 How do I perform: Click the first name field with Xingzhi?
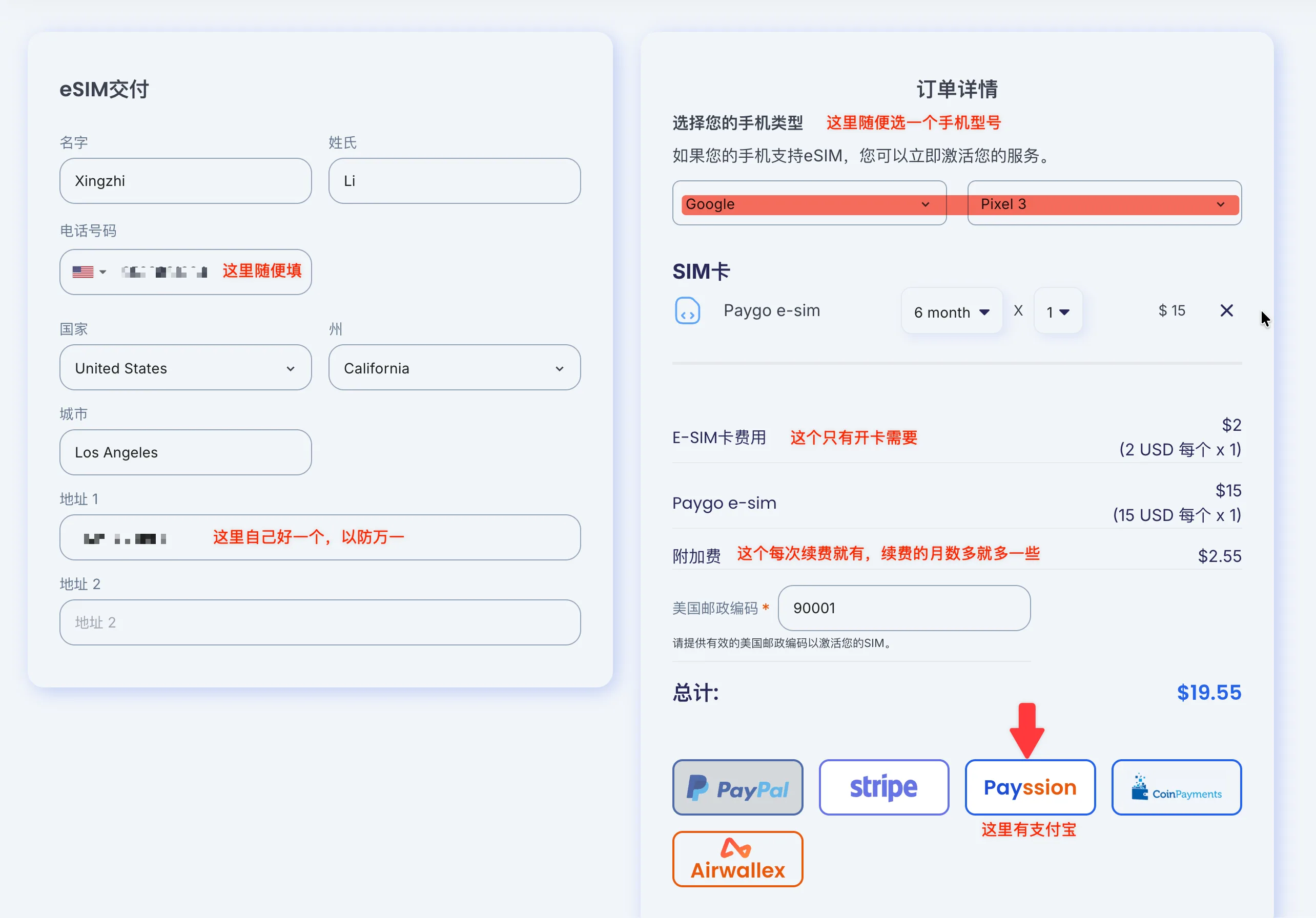click(x=185, y=180)
